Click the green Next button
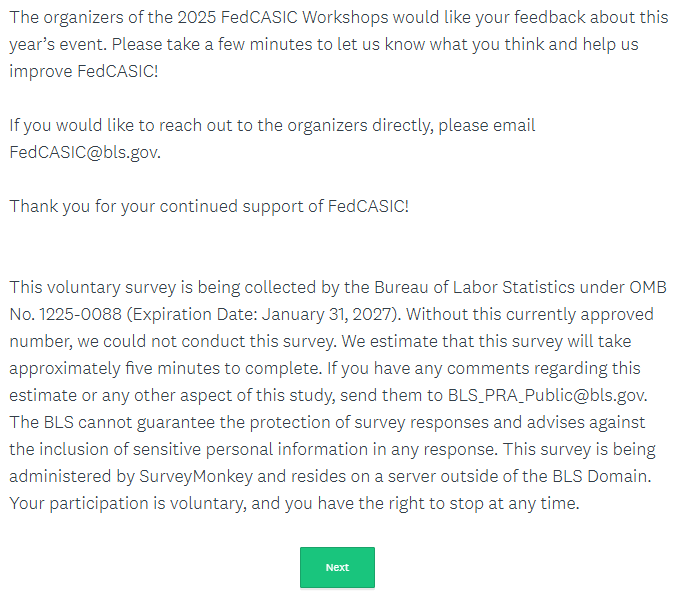This screenshot has width=689, height=611. [x=337, y=567]
